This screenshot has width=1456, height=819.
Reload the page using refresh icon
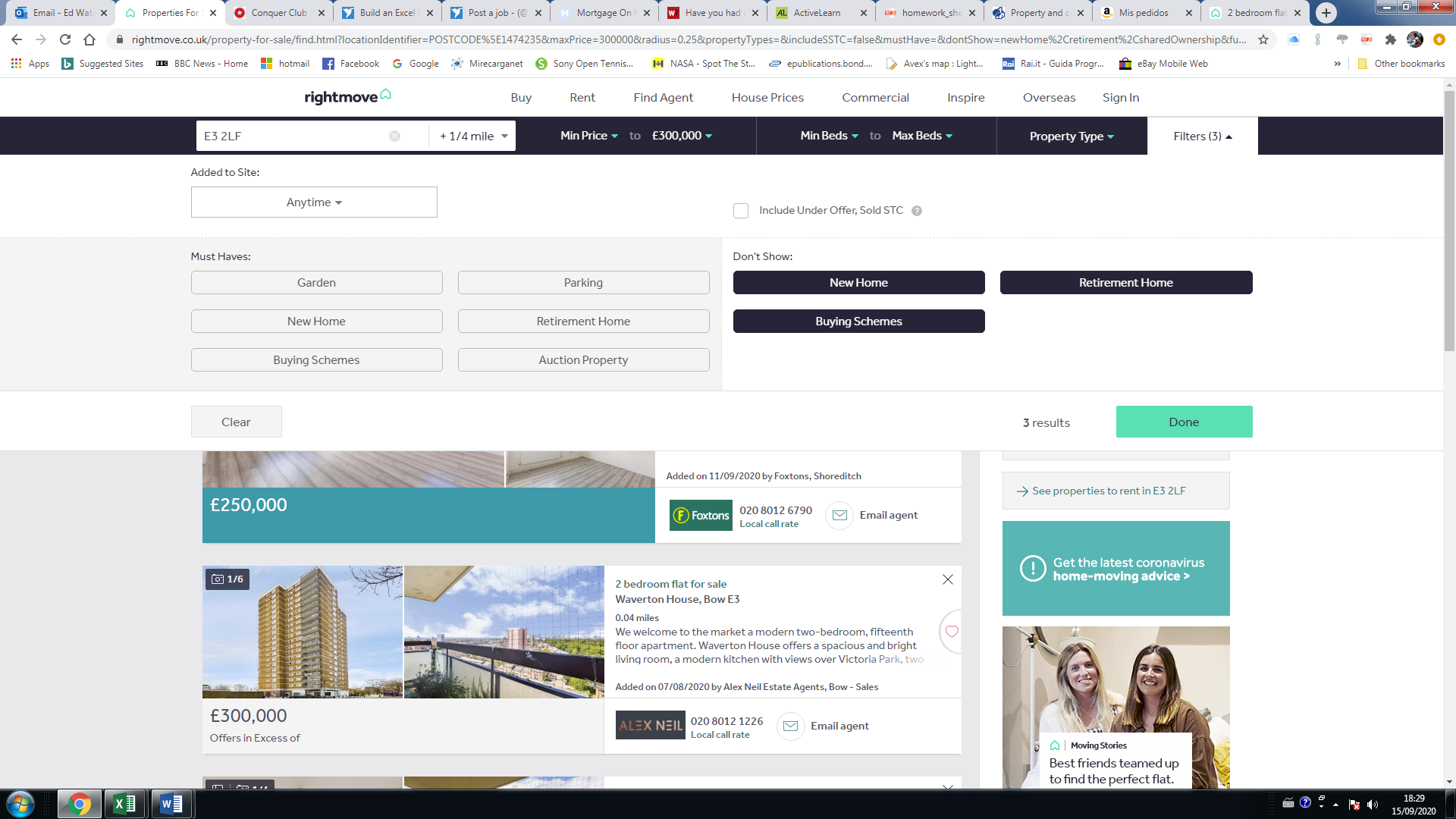pyautogui.click(x=65, y=39)
